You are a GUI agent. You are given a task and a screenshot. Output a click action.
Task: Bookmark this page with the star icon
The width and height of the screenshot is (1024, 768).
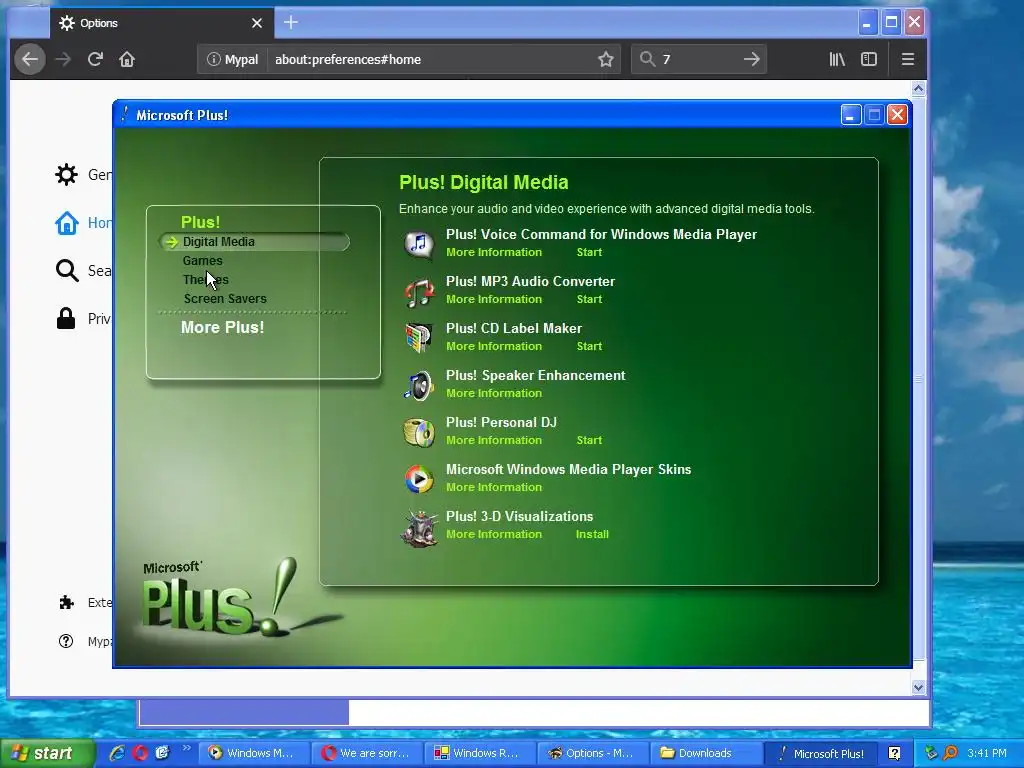(605, 59)
